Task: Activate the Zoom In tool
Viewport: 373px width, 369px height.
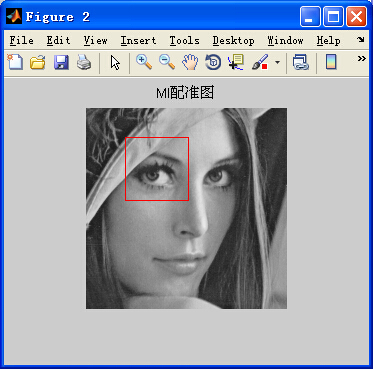Action: [144, 62]
